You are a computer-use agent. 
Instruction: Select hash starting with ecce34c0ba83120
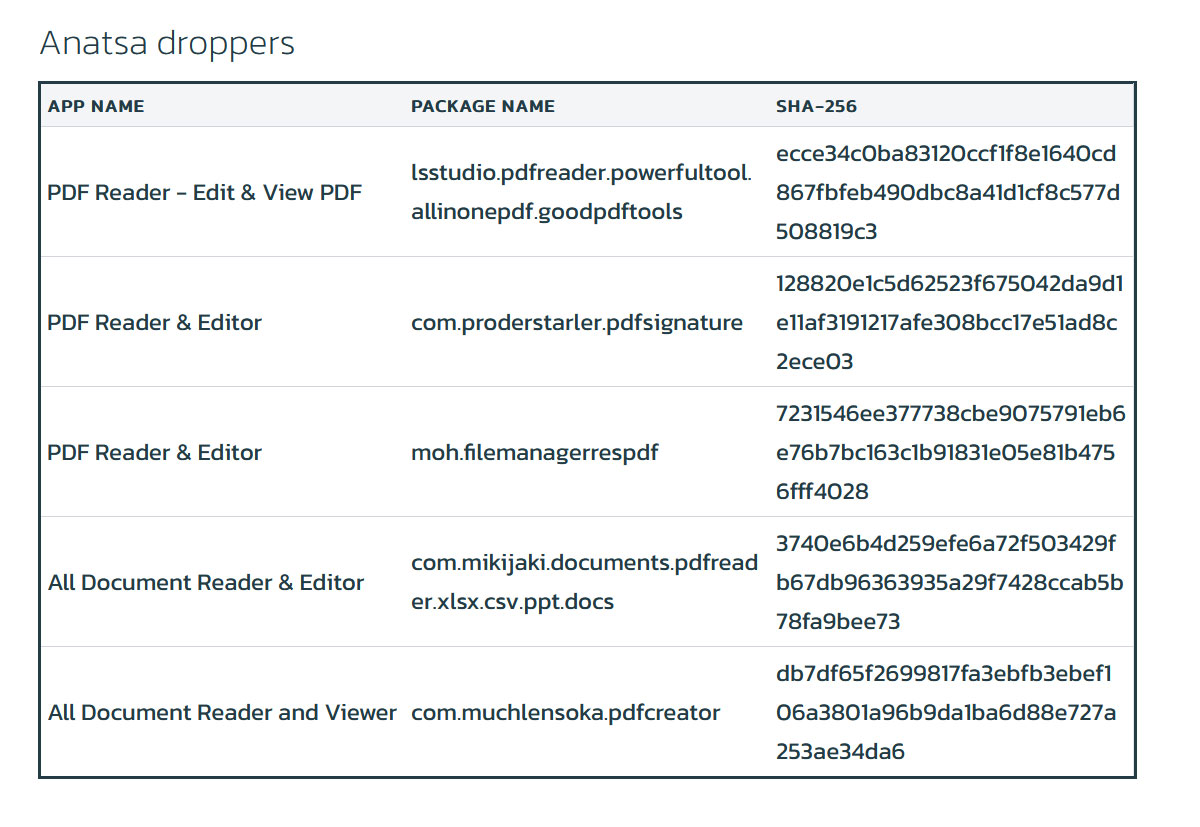click(x=948, y=192)
